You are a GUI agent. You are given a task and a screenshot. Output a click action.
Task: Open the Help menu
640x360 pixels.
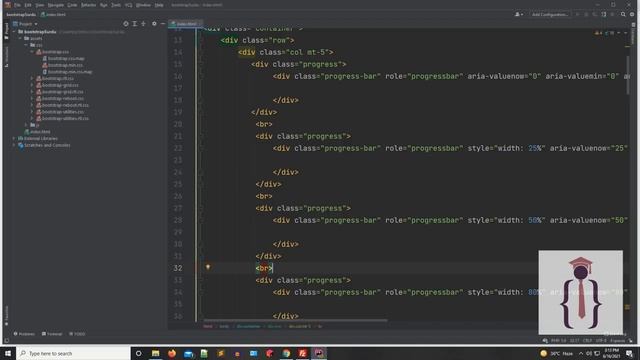coord(159,5)
